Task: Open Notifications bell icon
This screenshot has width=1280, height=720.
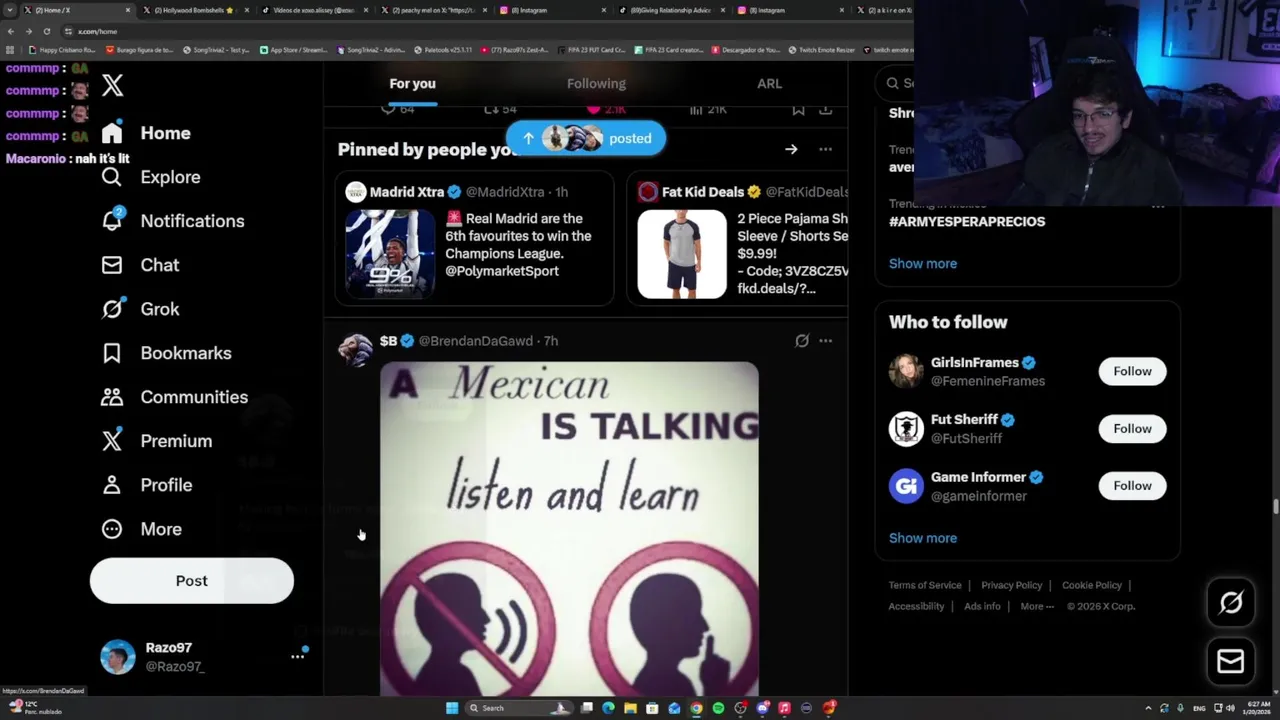Action: (112, 221)
